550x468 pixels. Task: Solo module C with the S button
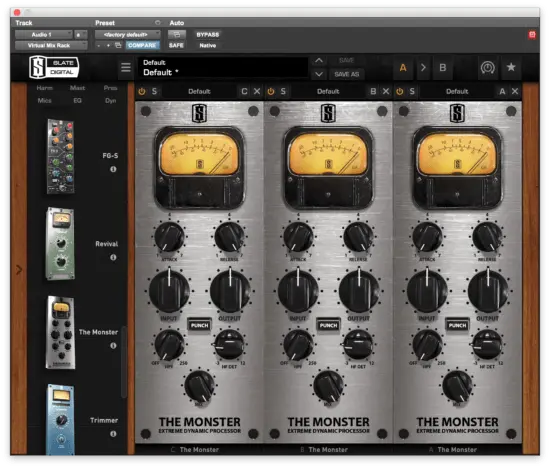[x=154, y=92]
